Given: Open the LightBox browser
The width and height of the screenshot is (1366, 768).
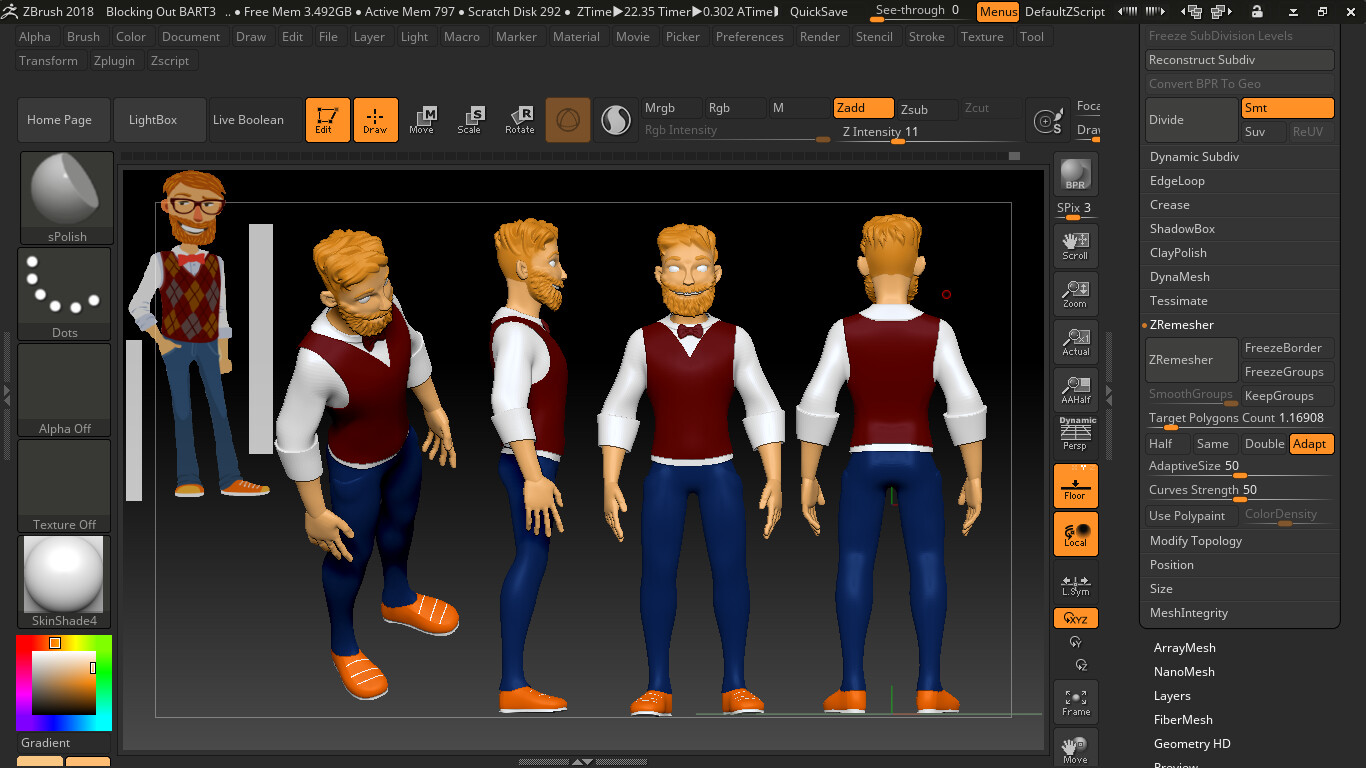Looking at the screenshot, I should click(153, 120).
